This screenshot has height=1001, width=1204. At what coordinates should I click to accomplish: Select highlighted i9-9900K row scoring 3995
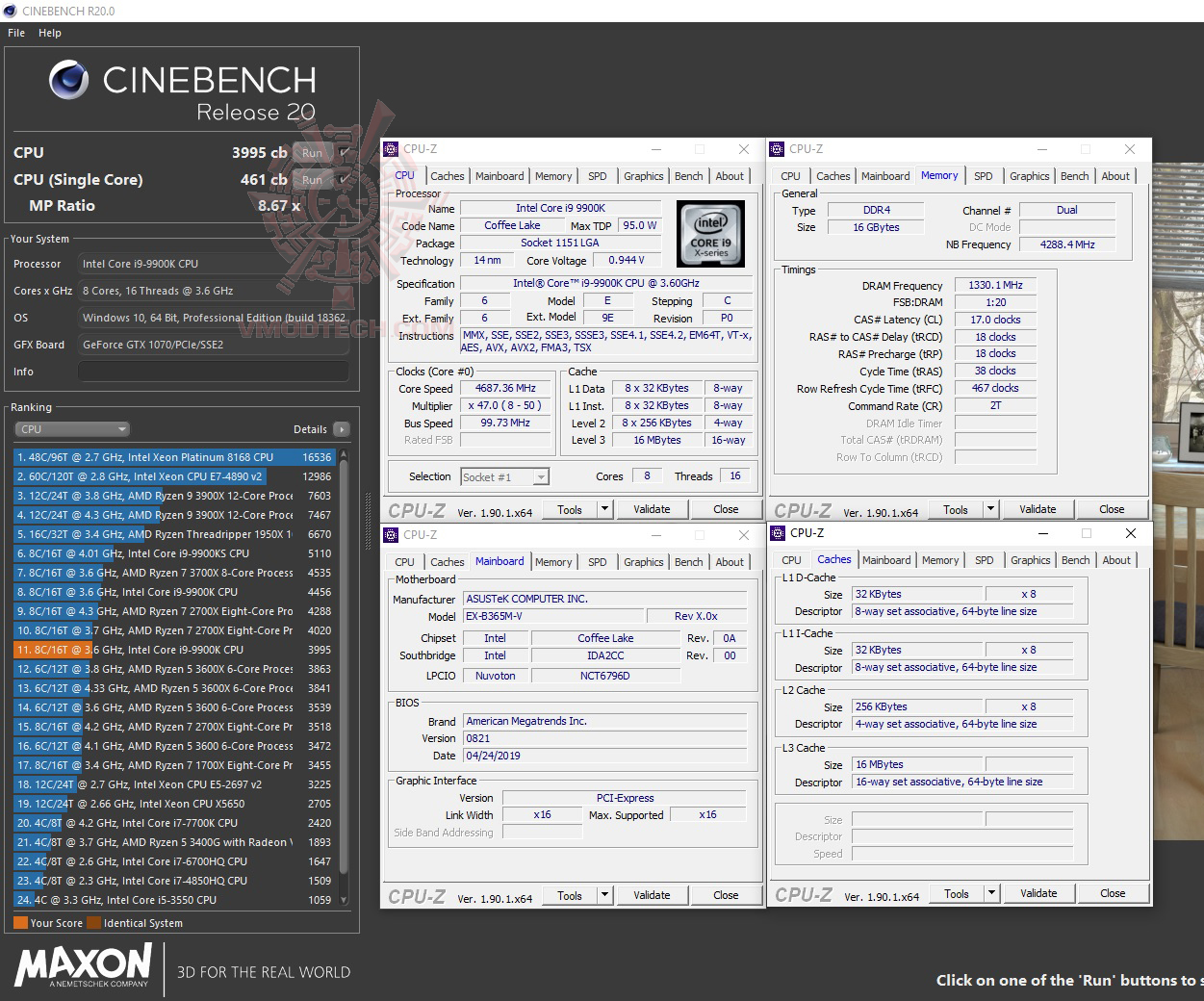click(173, 650)
